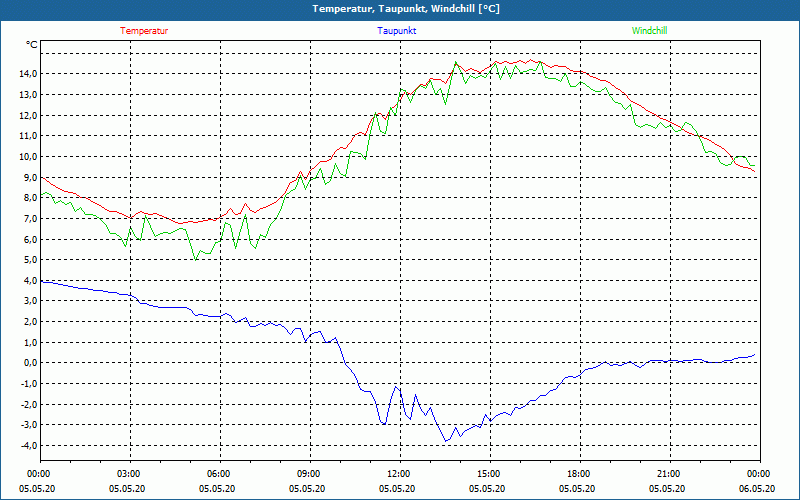Click the blue Taupunkt legend label
Screen dimensions: 800x500
(396, 31)
